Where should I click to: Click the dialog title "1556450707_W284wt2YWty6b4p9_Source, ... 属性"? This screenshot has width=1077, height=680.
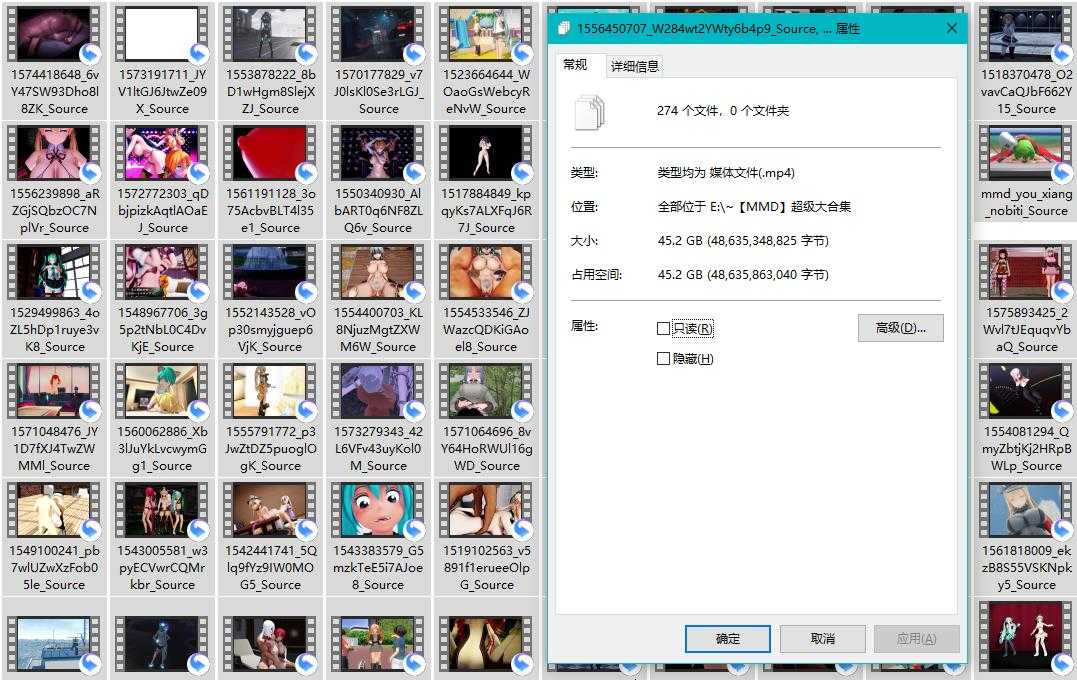(718, 29)
